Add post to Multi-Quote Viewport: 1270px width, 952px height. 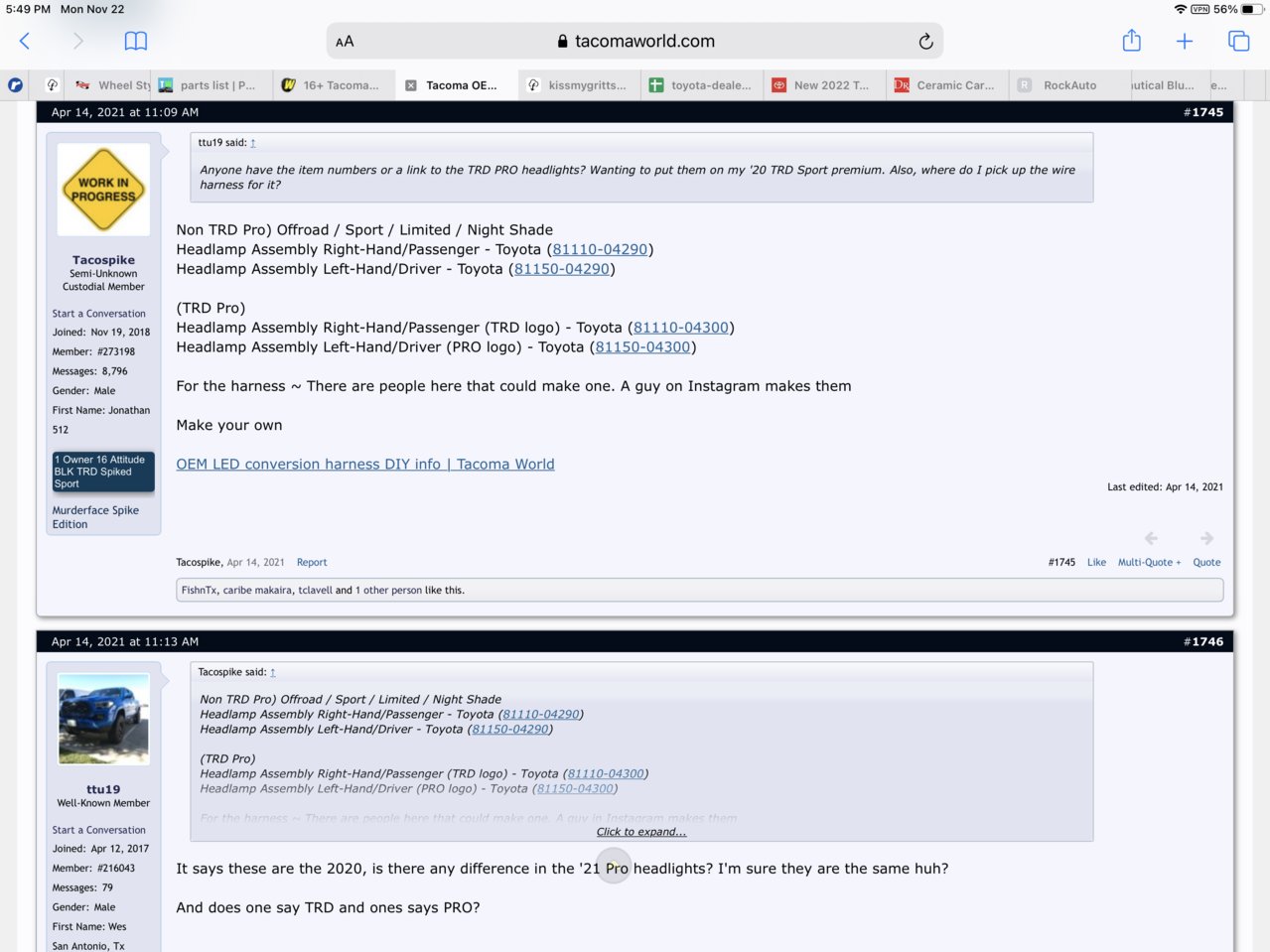(x=1149, y=562)
